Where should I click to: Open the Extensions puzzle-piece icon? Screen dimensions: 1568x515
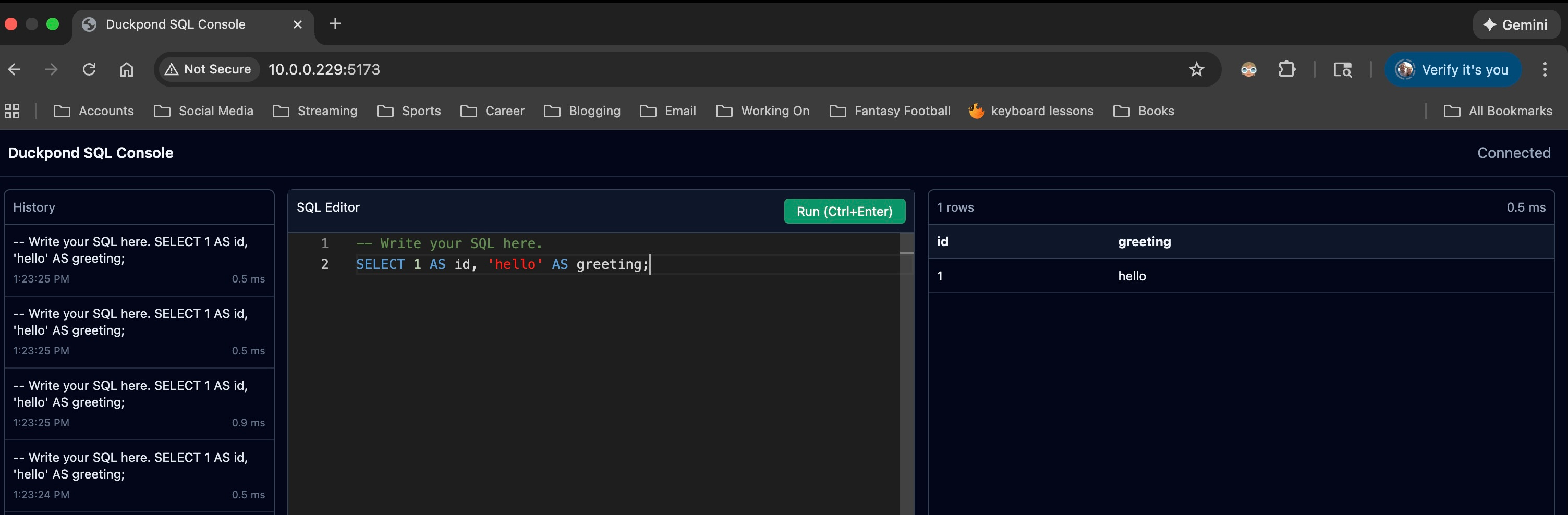[x=1286, y=69]
